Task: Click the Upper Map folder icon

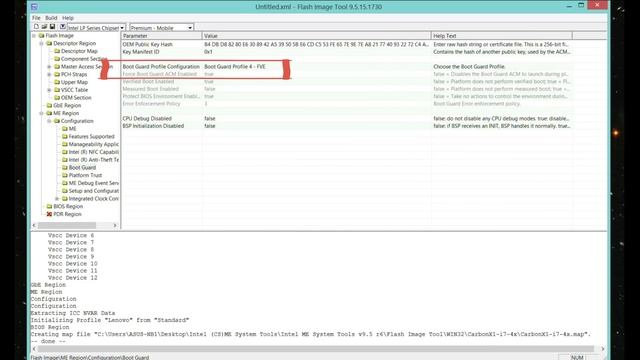Action: coord(57,82)
